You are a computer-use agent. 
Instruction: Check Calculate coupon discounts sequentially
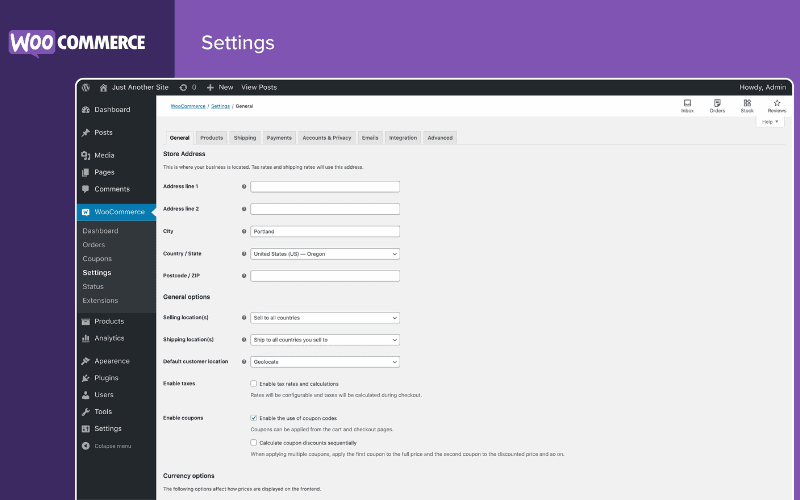pyautogui.click(x=254, y=443)
